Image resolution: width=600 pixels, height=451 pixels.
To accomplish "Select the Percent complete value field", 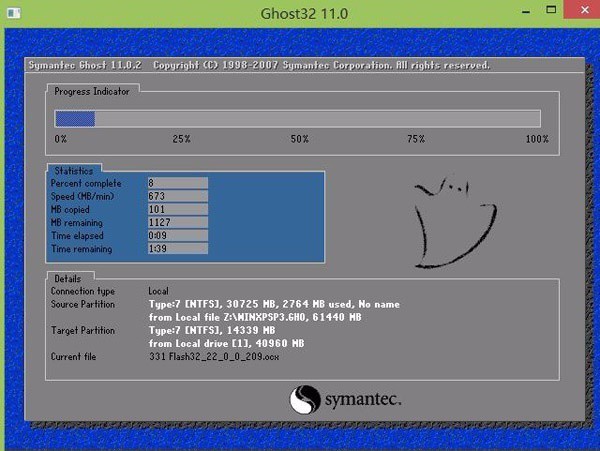I will tap(176, 183).
